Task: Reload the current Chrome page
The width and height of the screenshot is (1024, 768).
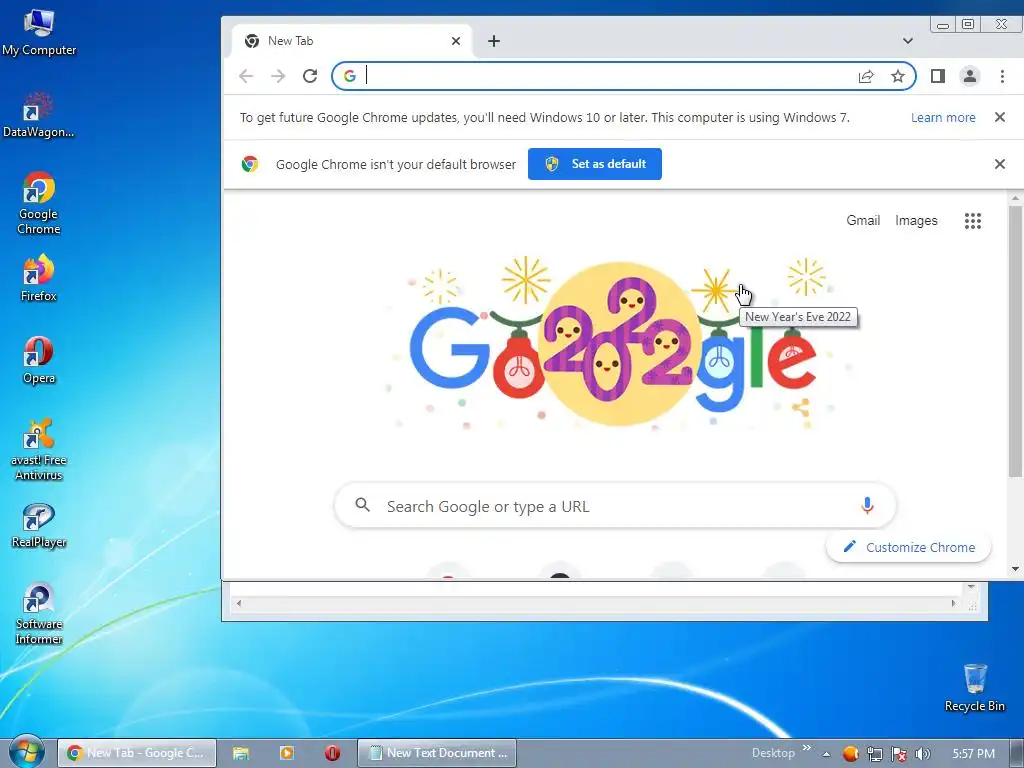Action: point(310,76)
